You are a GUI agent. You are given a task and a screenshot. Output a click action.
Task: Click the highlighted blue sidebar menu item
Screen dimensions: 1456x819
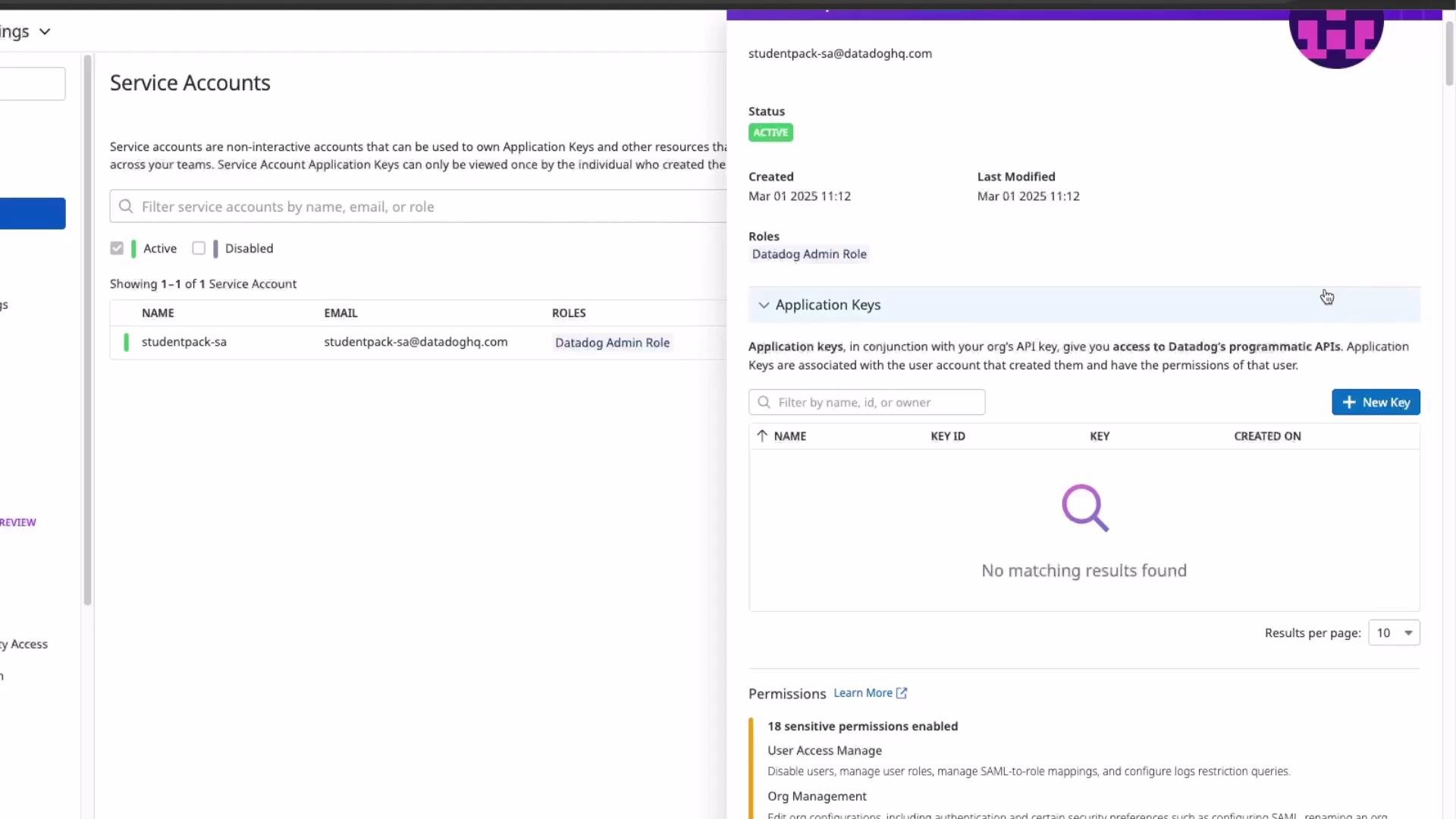33,213
